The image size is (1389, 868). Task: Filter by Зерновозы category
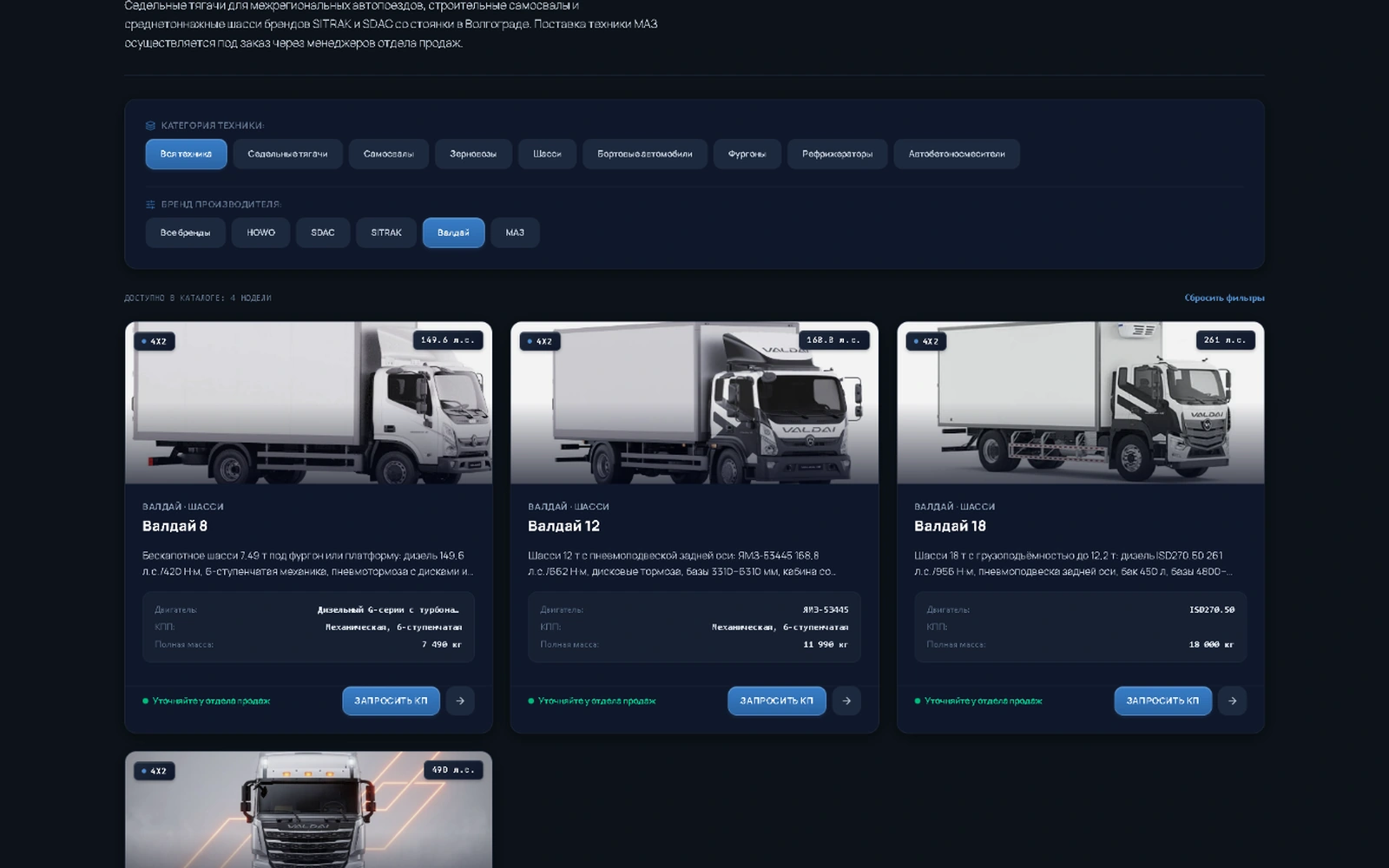(x=473, y=154)
